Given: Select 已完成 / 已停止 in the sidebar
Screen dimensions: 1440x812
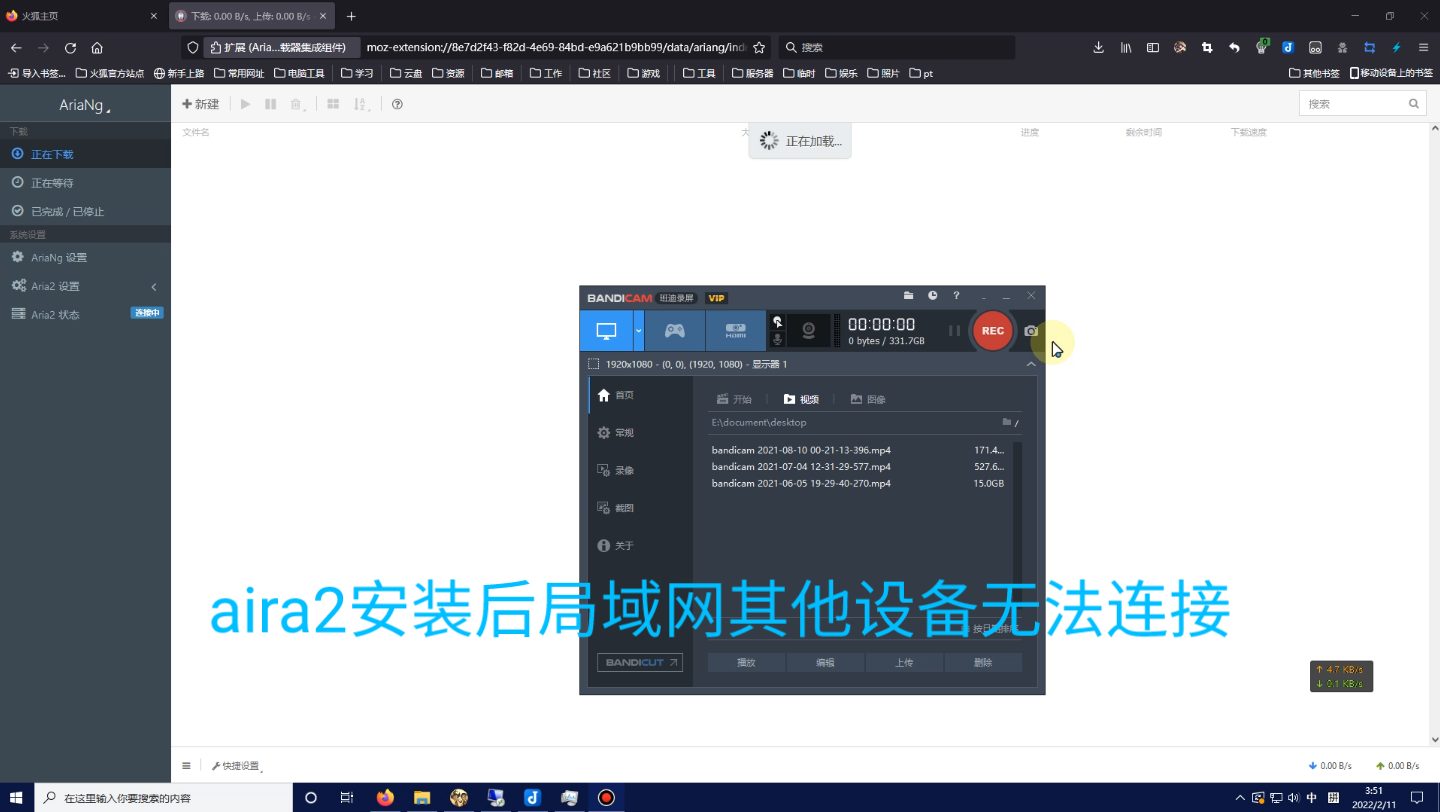Looking at the screenshot, I should (x=85, y=211).
